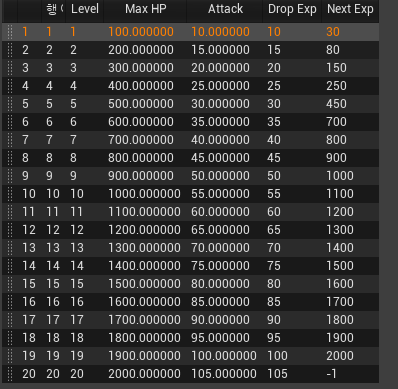Sort by the Max HP column header
The height and width of the screenshot is (389, 398).
(x=146, y=9)
